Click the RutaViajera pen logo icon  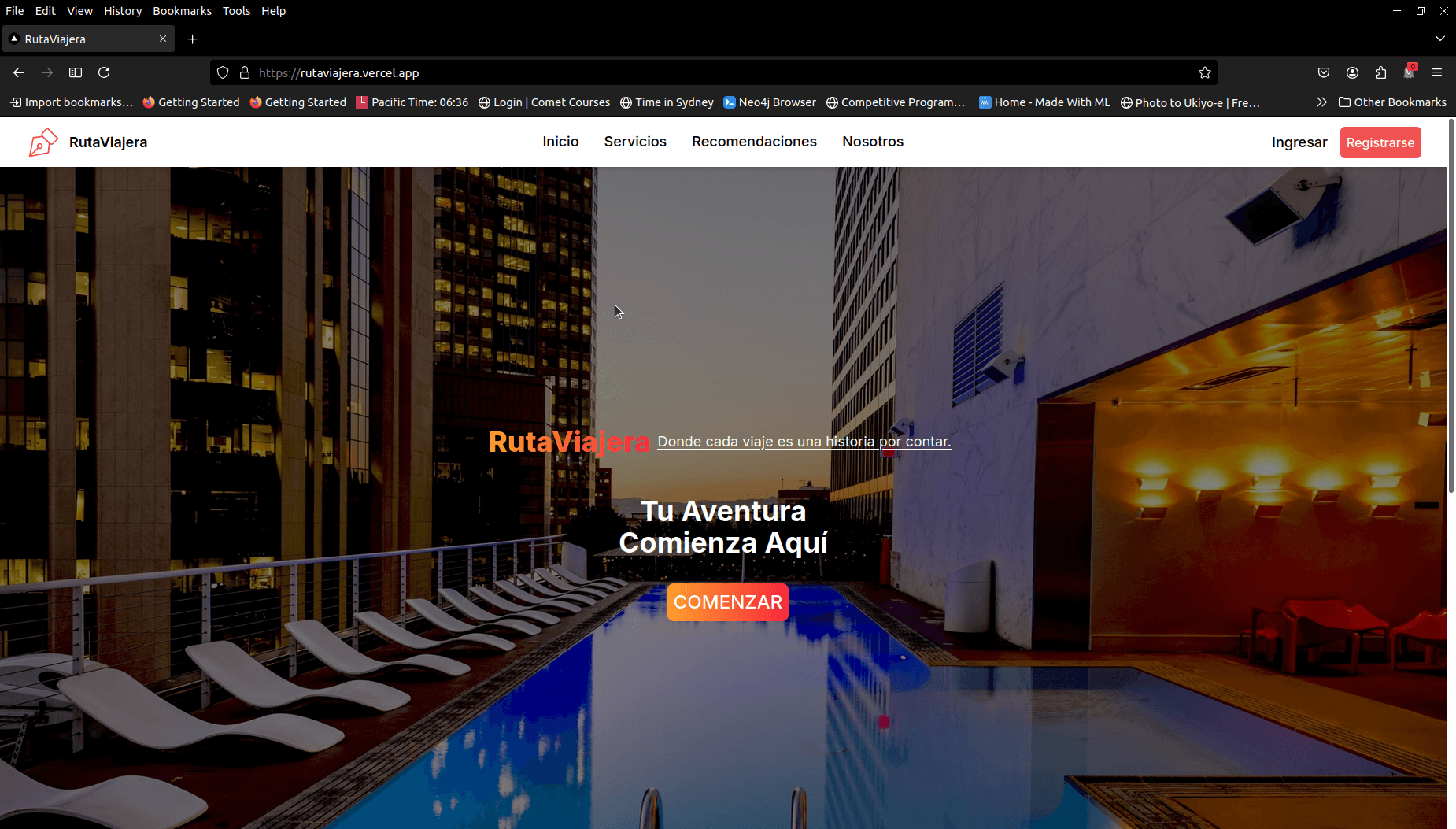pos(43,142)
